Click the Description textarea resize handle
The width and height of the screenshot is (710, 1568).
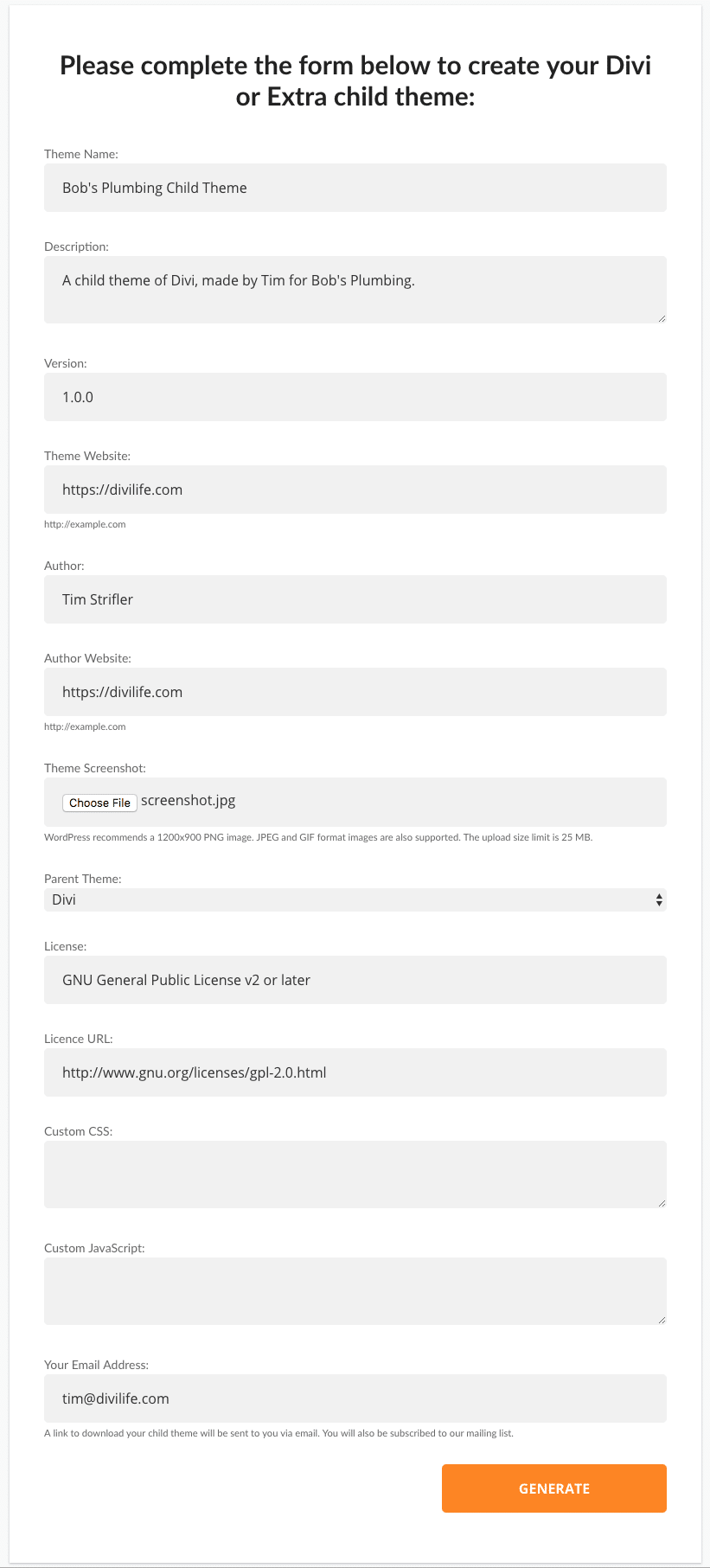(662, 320)
